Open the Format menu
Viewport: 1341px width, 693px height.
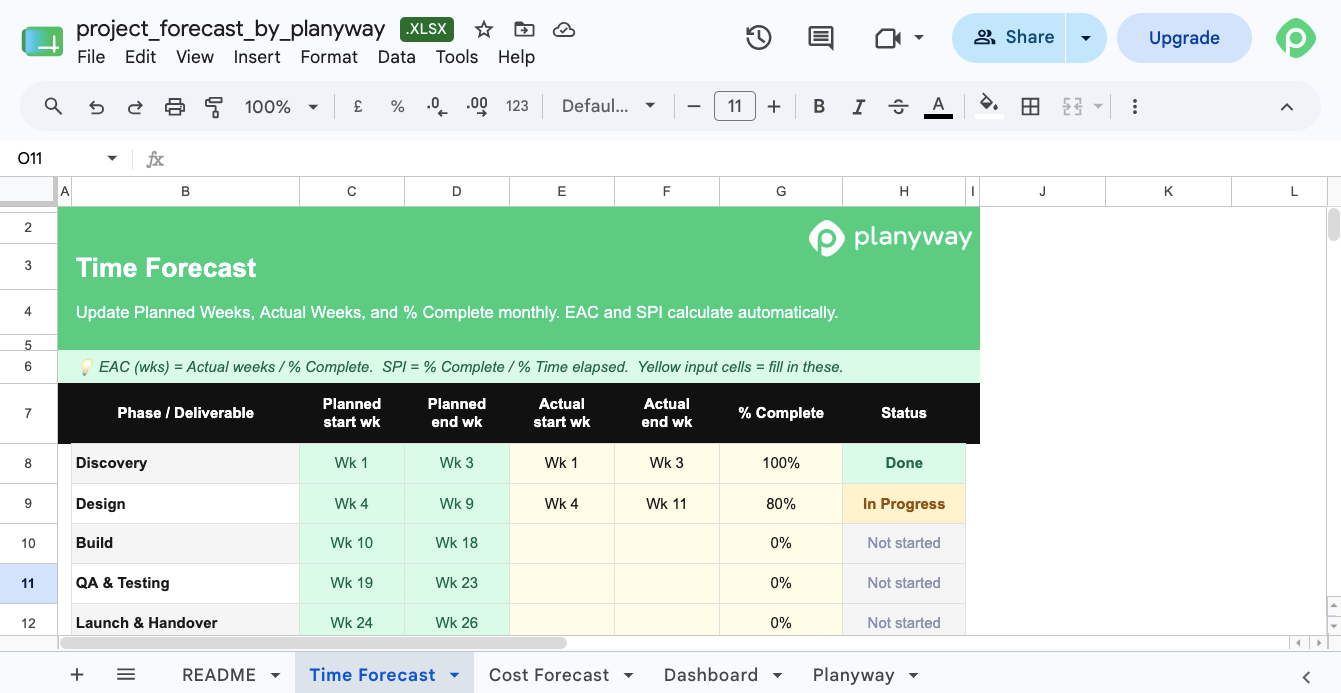329,57
